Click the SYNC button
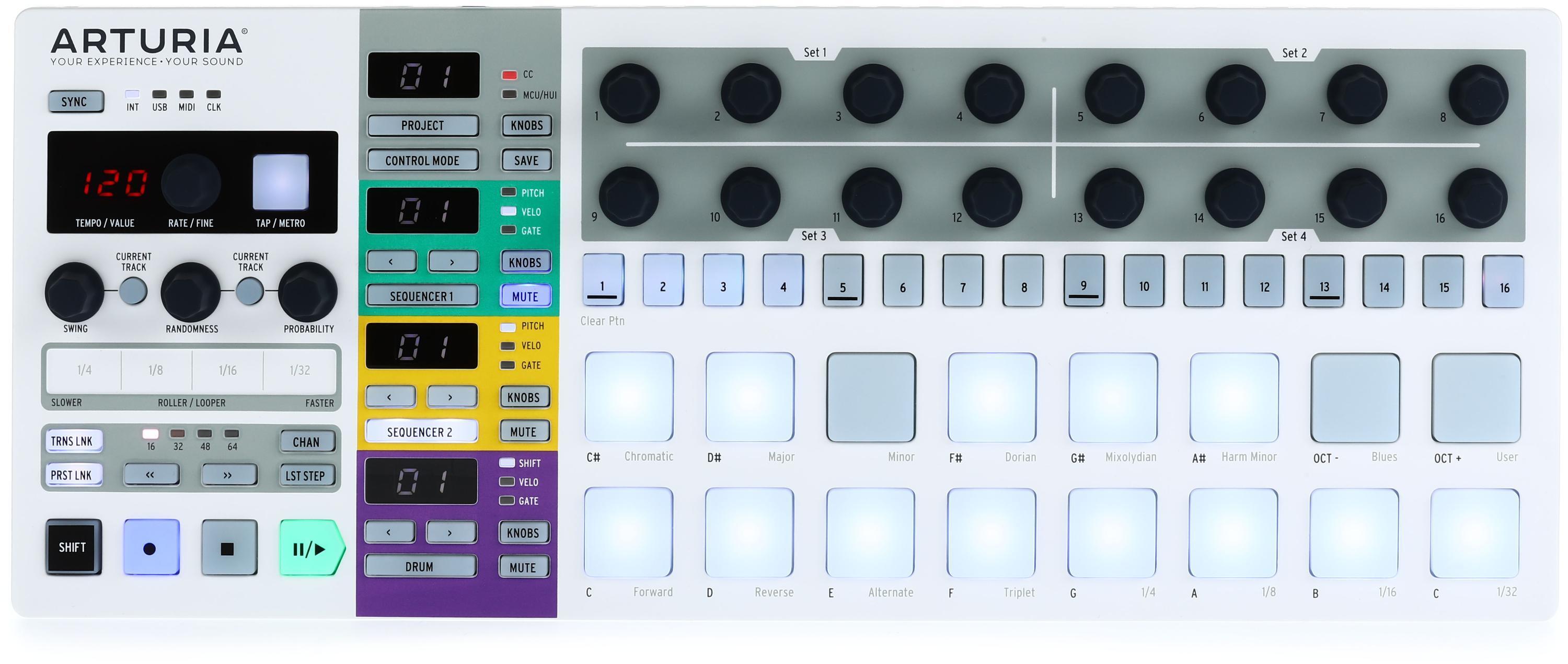The height and width of the screenshot is (664, 1568). click(66, 100)
